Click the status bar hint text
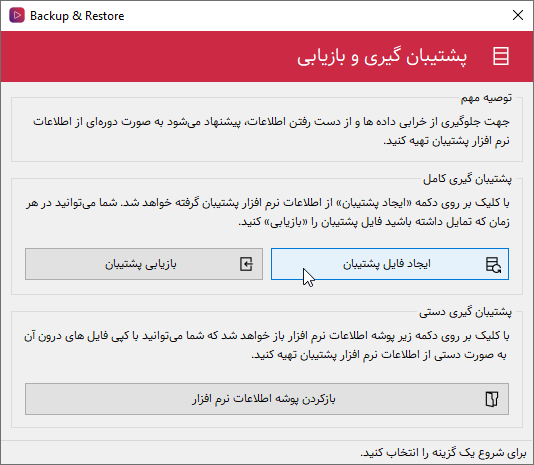This screenshot has height=465, width=534. 443,453
